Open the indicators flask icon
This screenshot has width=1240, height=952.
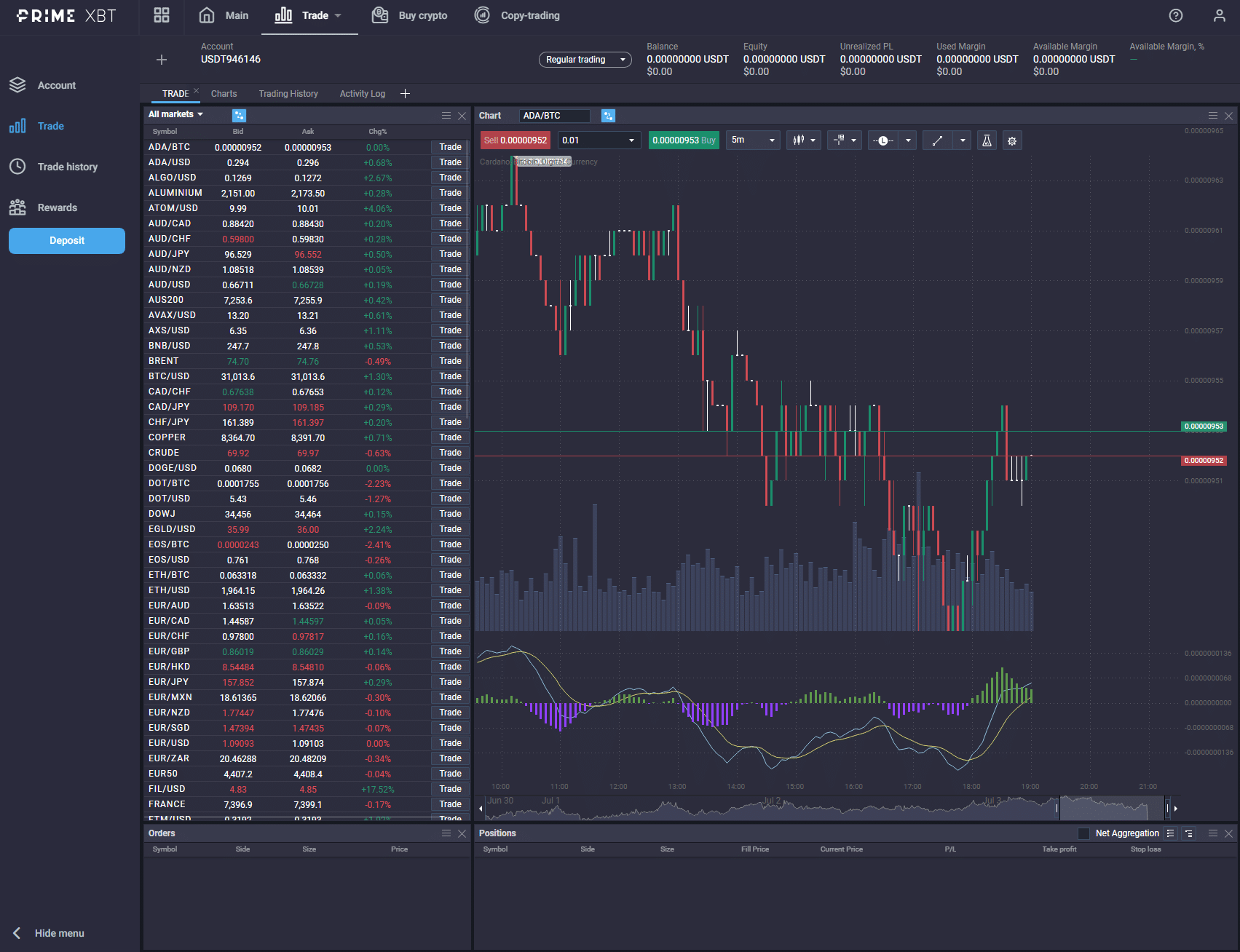tap(987, 140)
